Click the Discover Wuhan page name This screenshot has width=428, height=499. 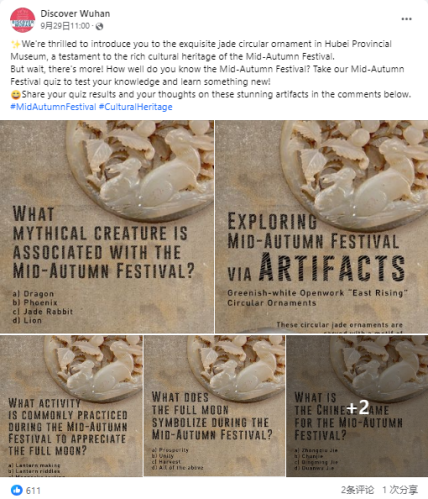click(75, 14)
